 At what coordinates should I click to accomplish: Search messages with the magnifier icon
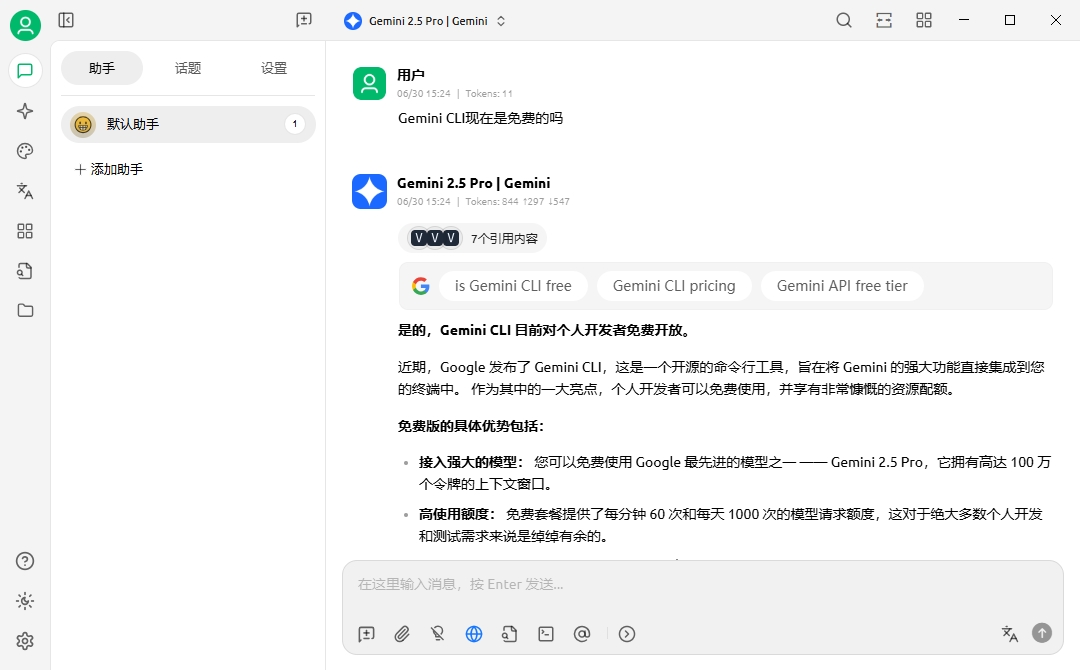coord(844,20)
